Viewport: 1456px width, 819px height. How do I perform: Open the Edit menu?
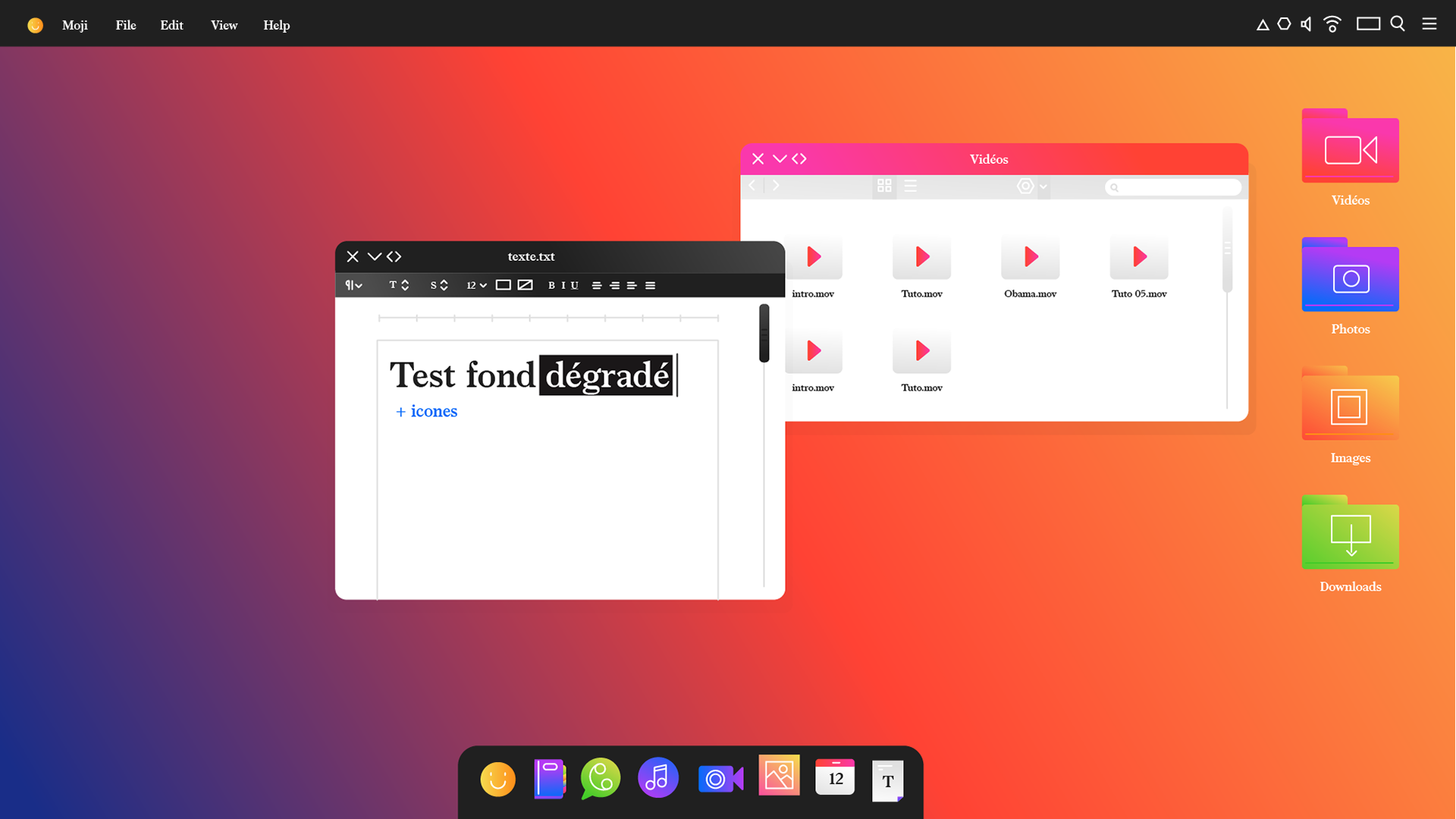[171, 26]
